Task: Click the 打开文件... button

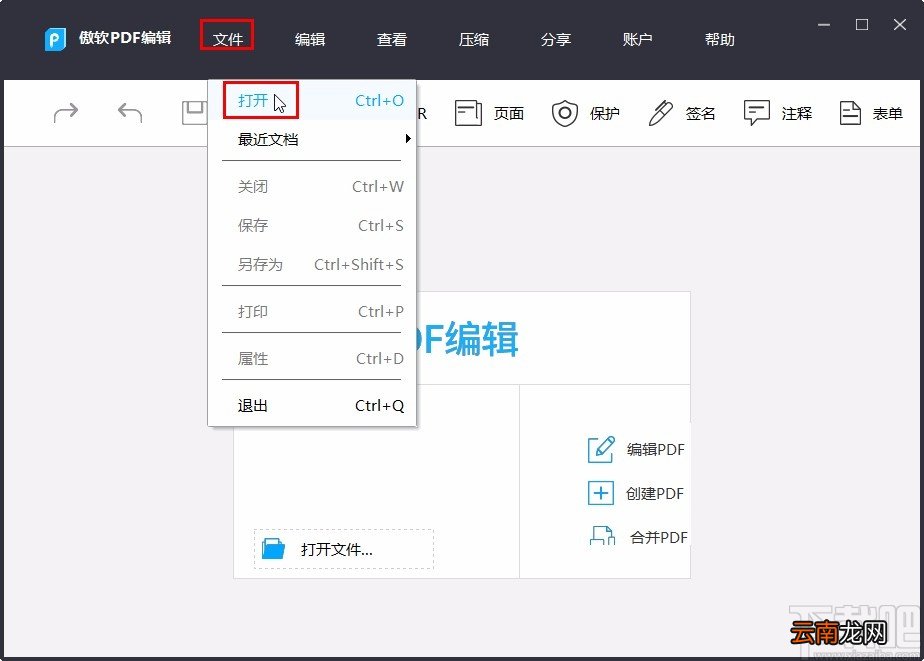Action: coord(344,549)
